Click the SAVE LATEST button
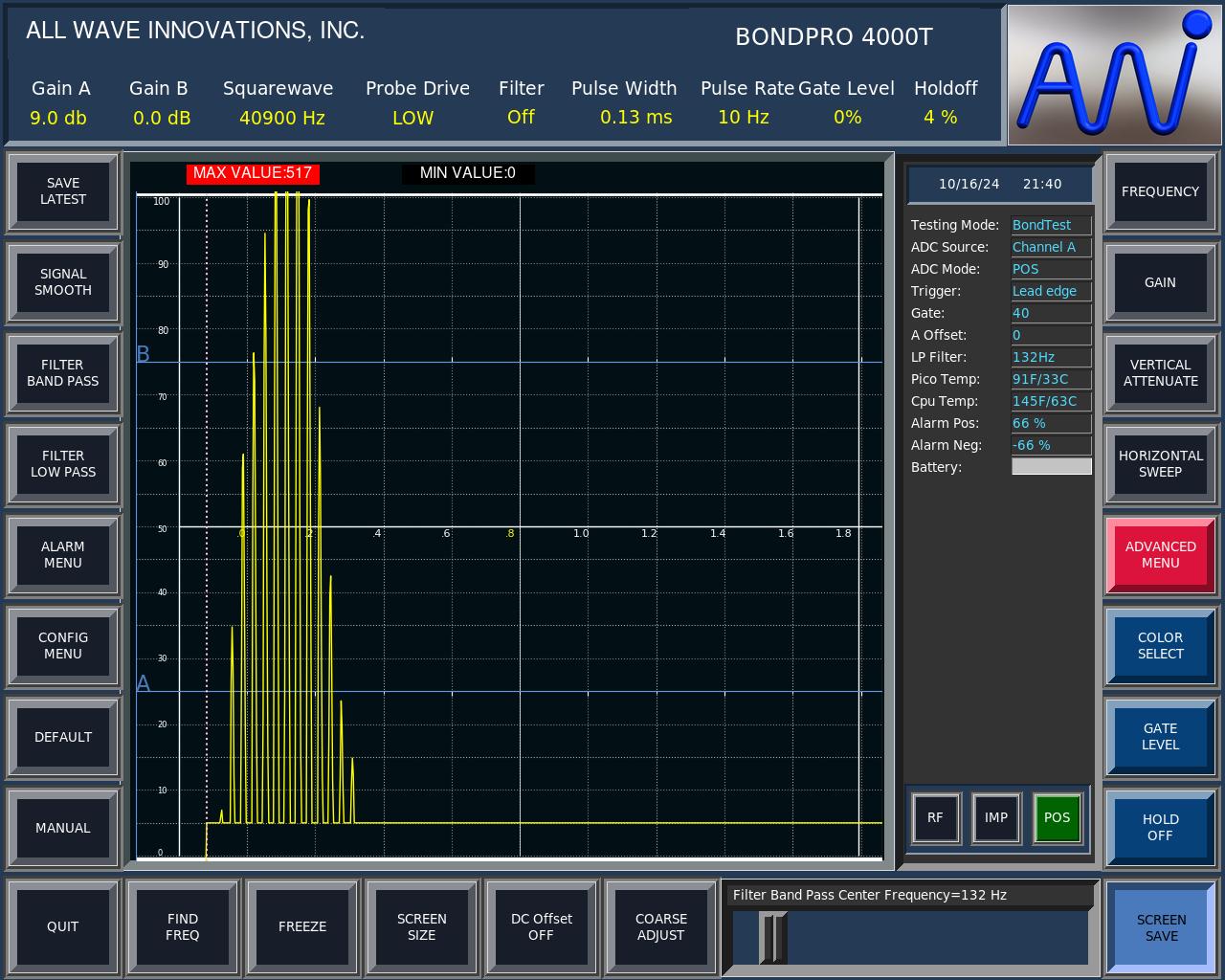Image resolution: width=1225 pixels, height=980 pixels. point(63,191)
